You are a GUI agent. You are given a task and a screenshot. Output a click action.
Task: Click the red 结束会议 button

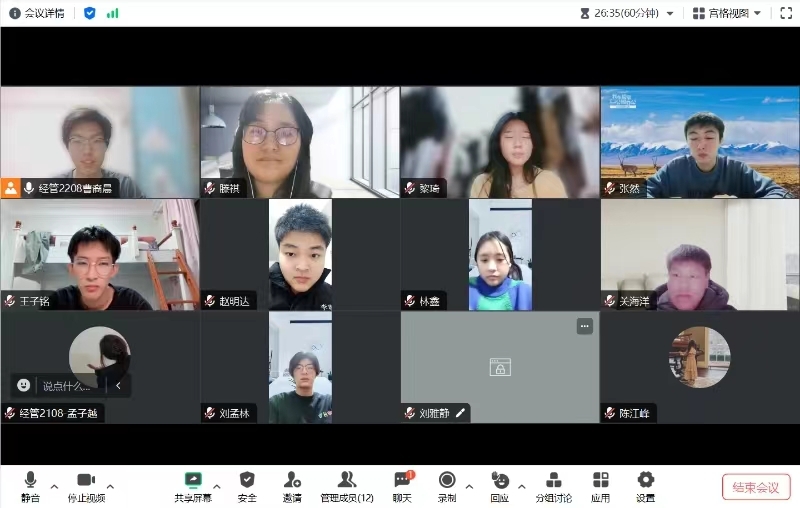[756, 487]
